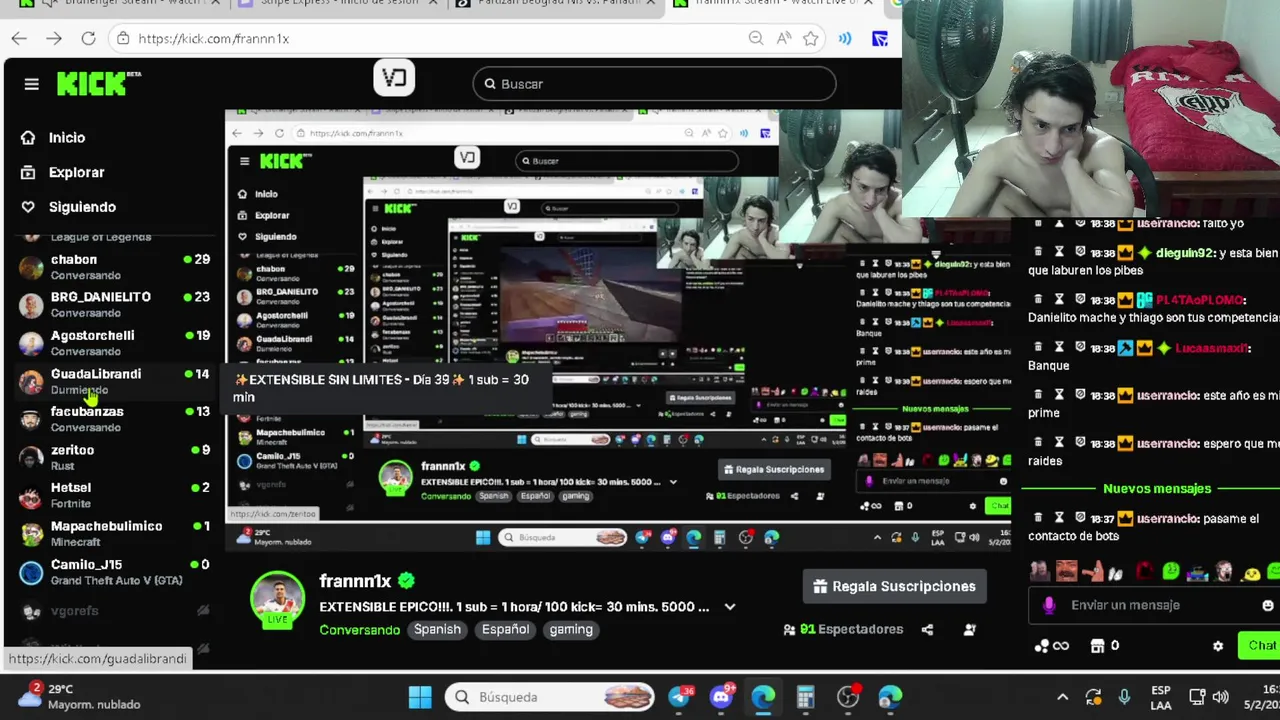The height and width of the screenshot is (720, 1280).
Task: Open Agostorchelli's channel in sidebar
Action: [x=115, y=343]
